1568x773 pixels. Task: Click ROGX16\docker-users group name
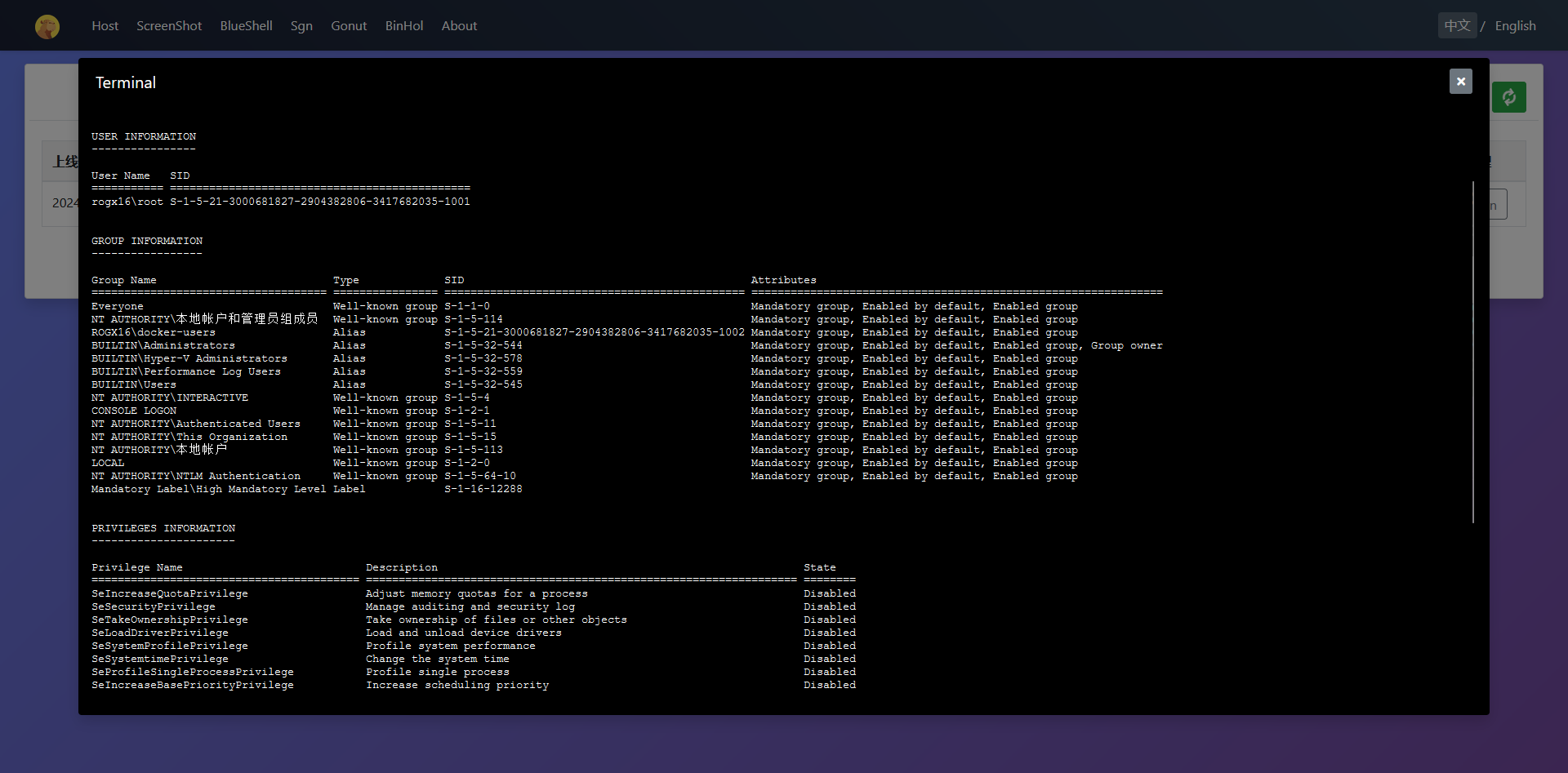tap(154, 332)
